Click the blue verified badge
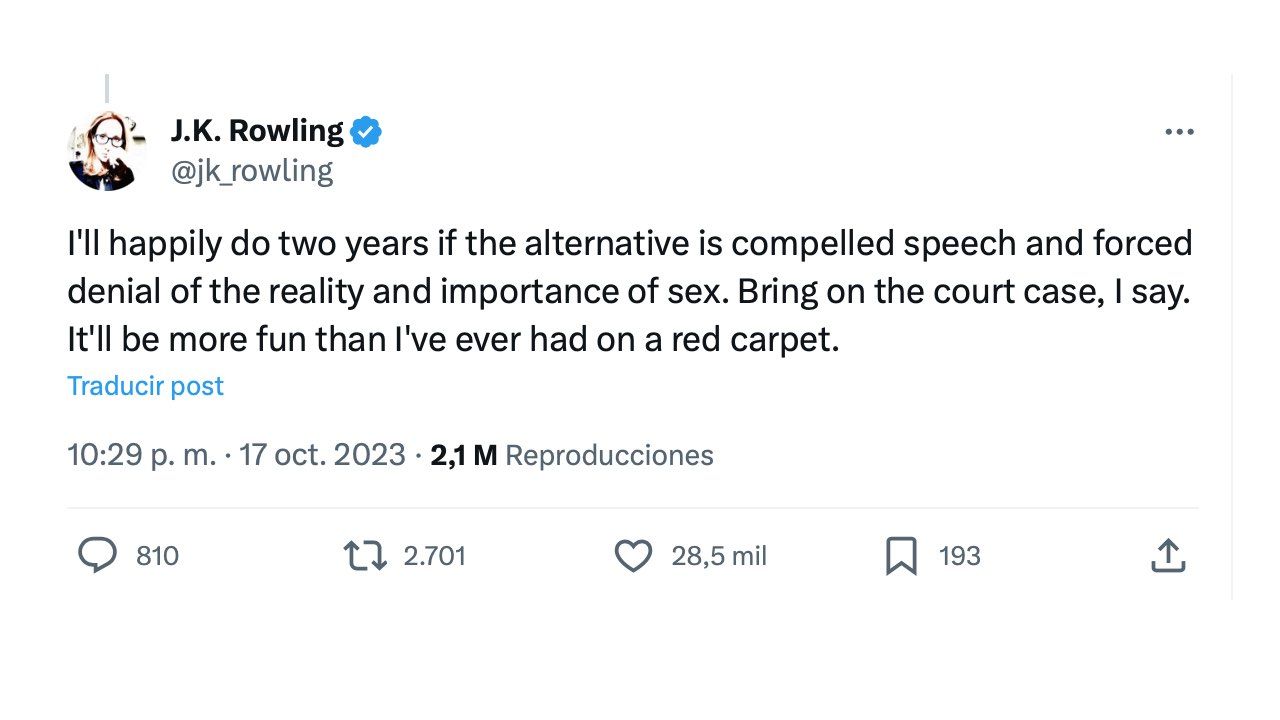This screenshot has height=720, width=1280. pyautogui.click(x=366, y=131)
